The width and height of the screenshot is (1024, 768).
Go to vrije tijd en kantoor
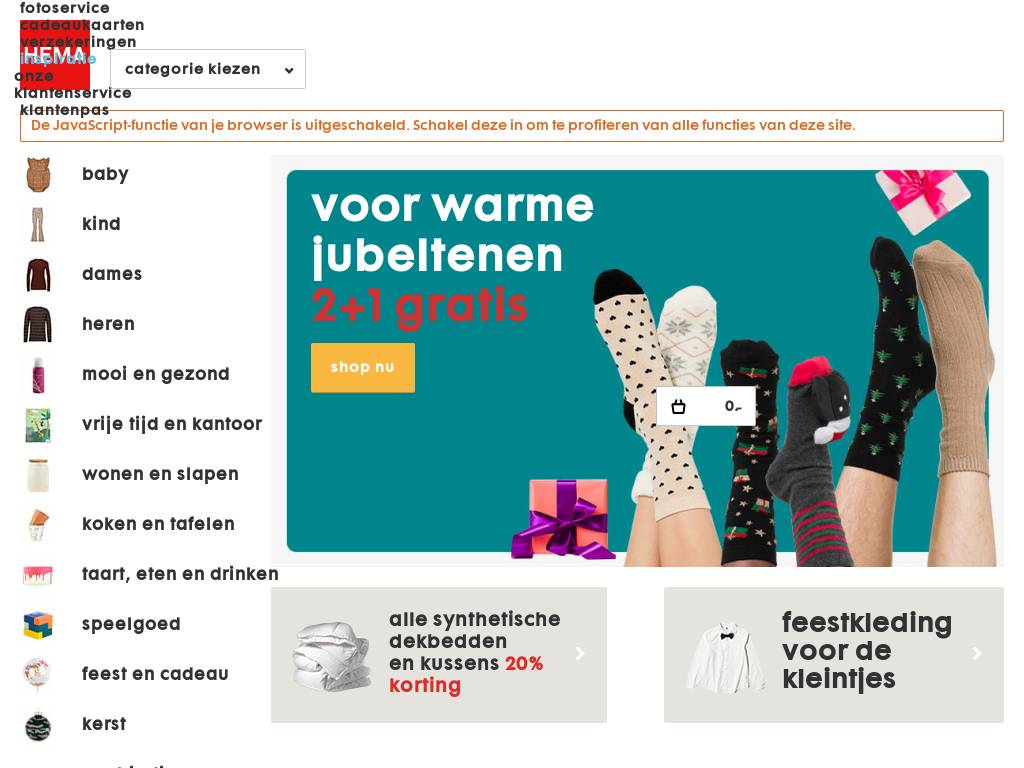172,424
